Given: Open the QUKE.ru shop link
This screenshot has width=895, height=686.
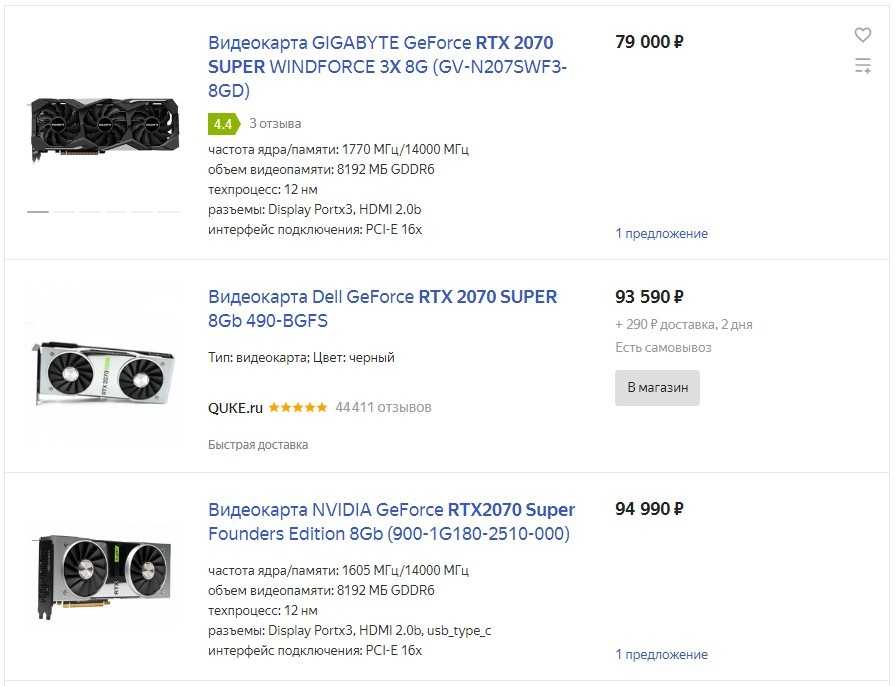Looking at the screenshot, I should tap(235, 408).
